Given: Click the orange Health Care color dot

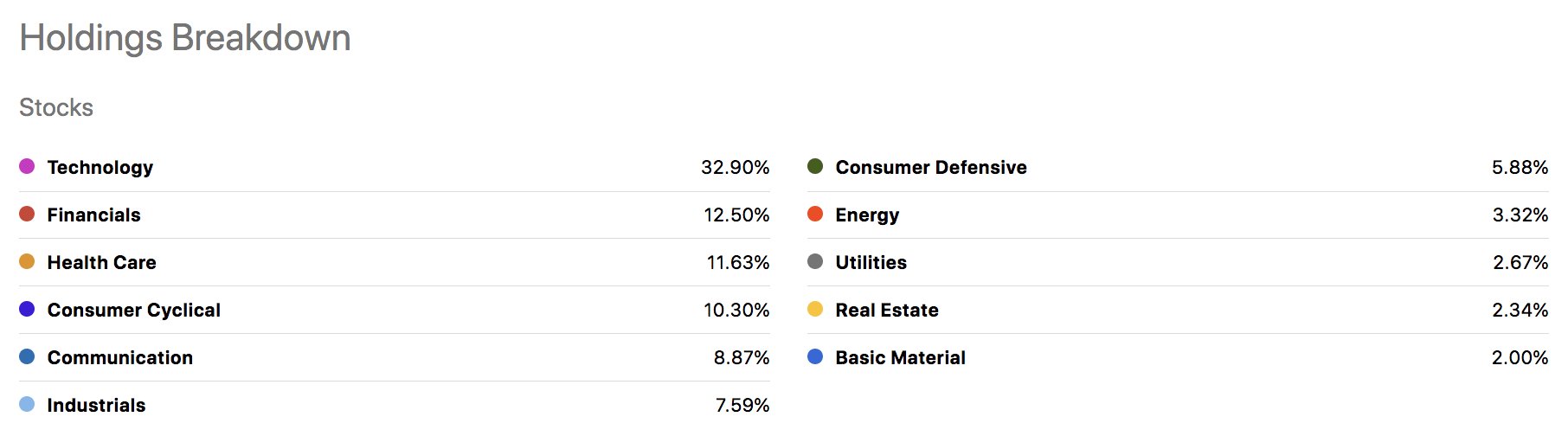Looking at the screenshot, I should coord(27,261).
